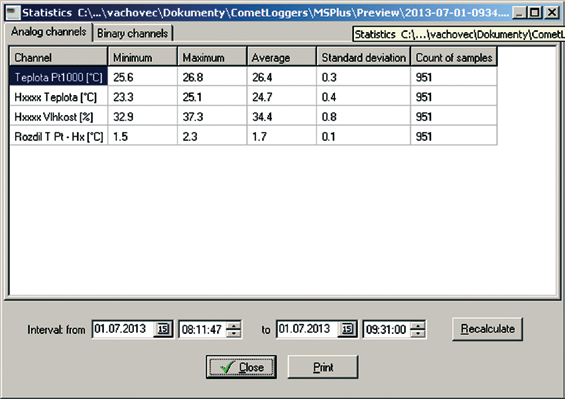
Task: Click the 34.4 average value for Hxxxx Vlhkost
Action: pyautogui.click(x=281, y=116)
